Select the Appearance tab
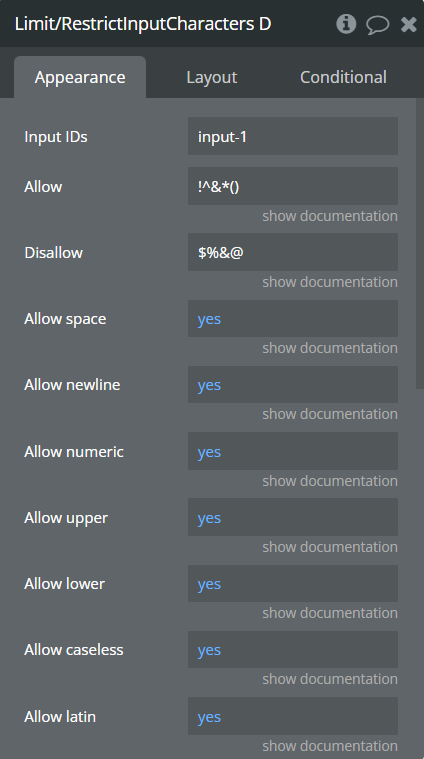The width and height of the screenshot is (424, 759). coord(80,77)
